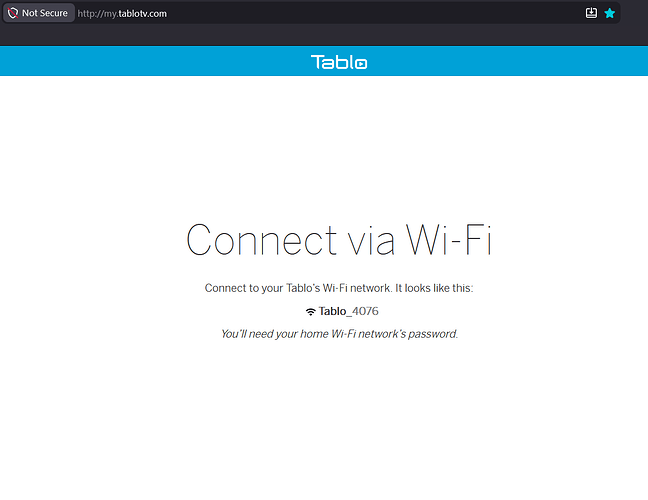Select the Tablo_4076 network name
The image size is (648, 500).
(348, 311)
